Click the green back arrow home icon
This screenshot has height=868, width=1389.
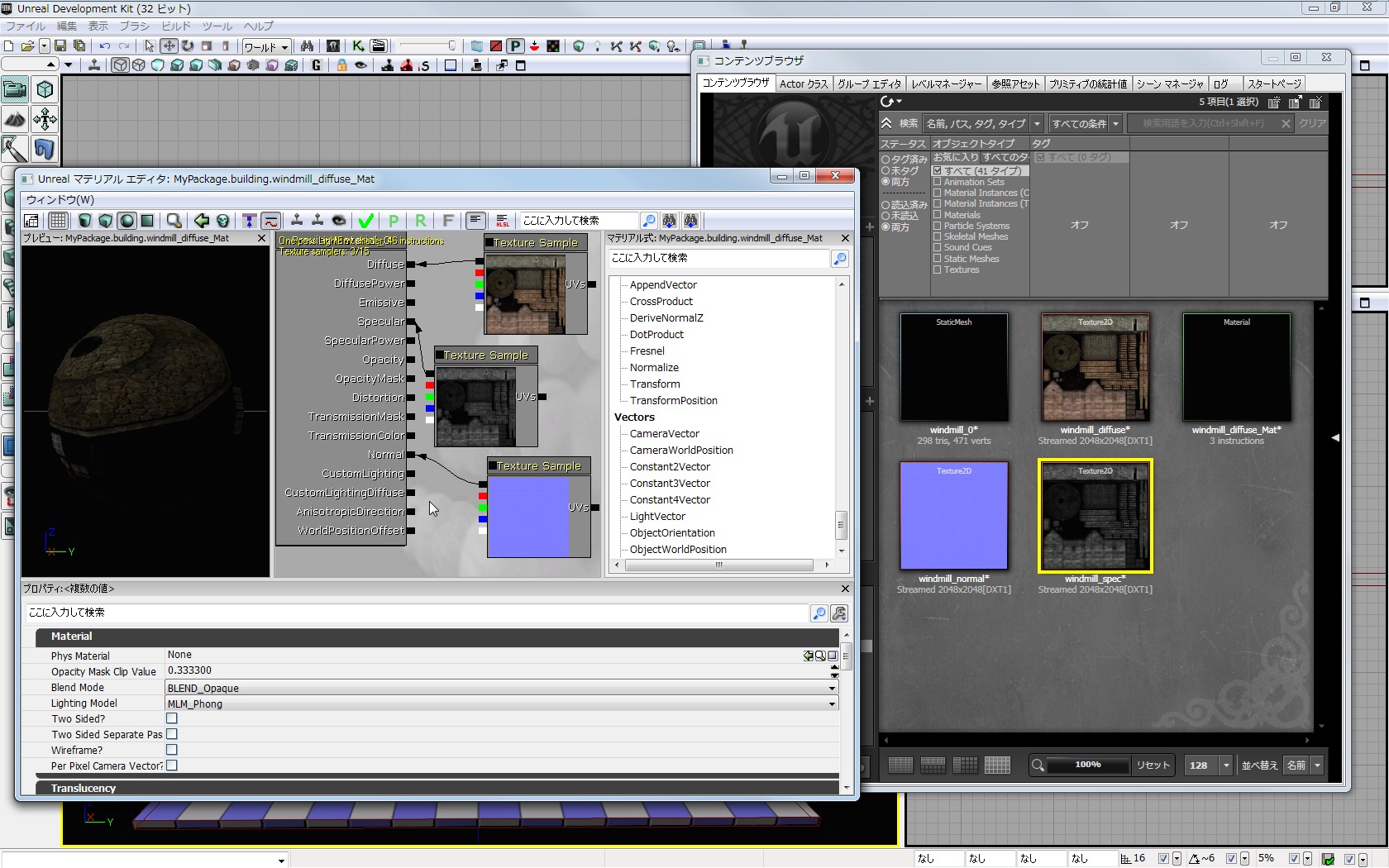[x=201, y=221]
